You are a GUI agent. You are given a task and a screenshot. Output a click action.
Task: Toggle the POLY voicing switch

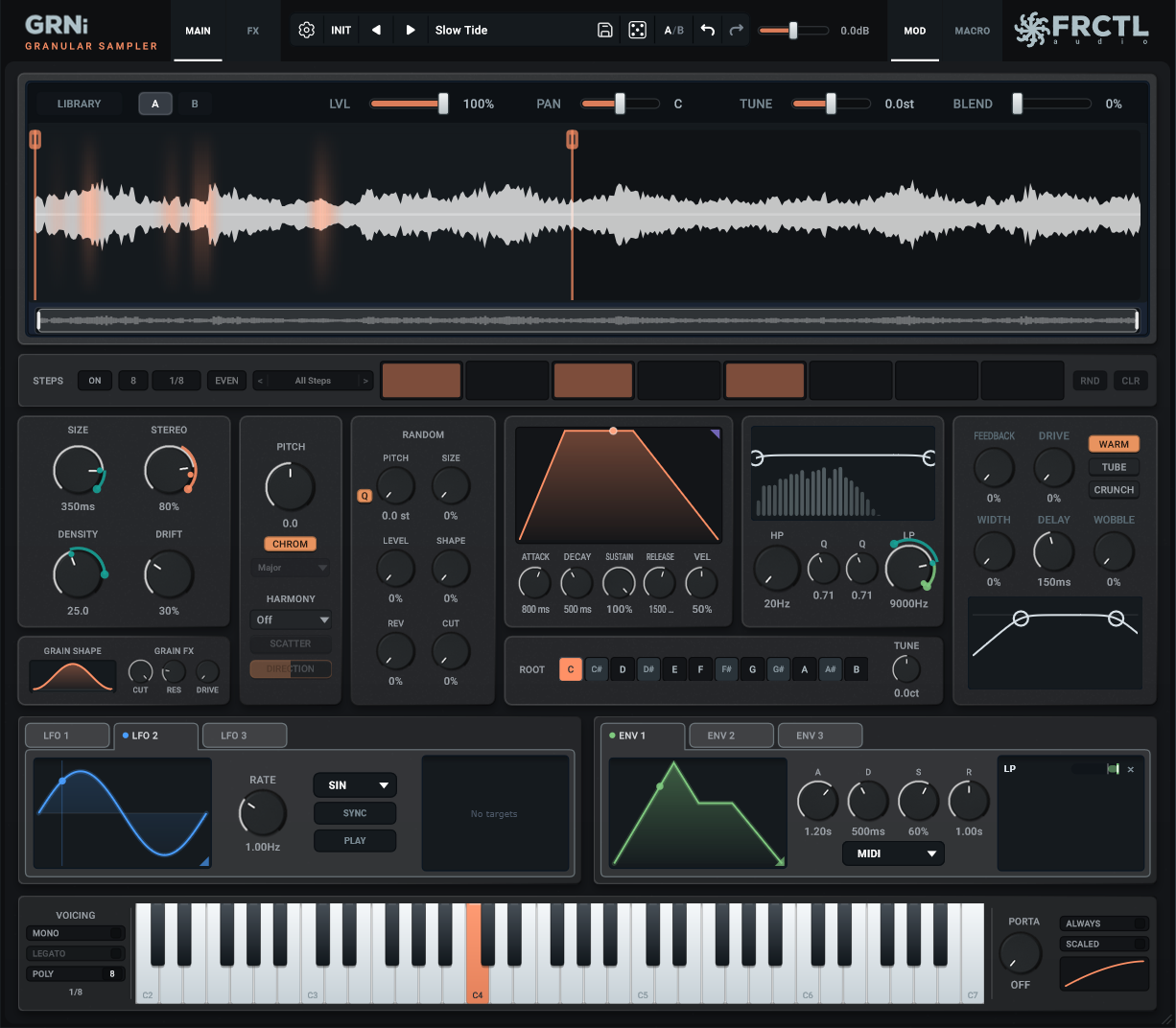coord(76,973)
